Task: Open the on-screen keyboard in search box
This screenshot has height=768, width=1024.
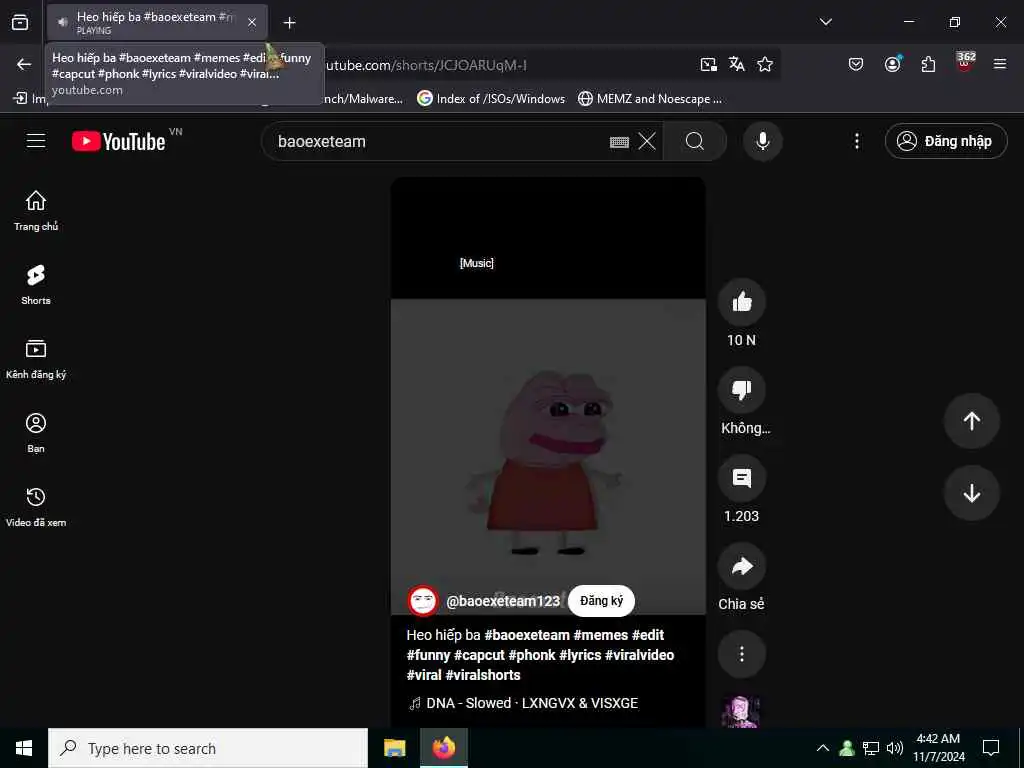Action: click(x=619, y=142)
